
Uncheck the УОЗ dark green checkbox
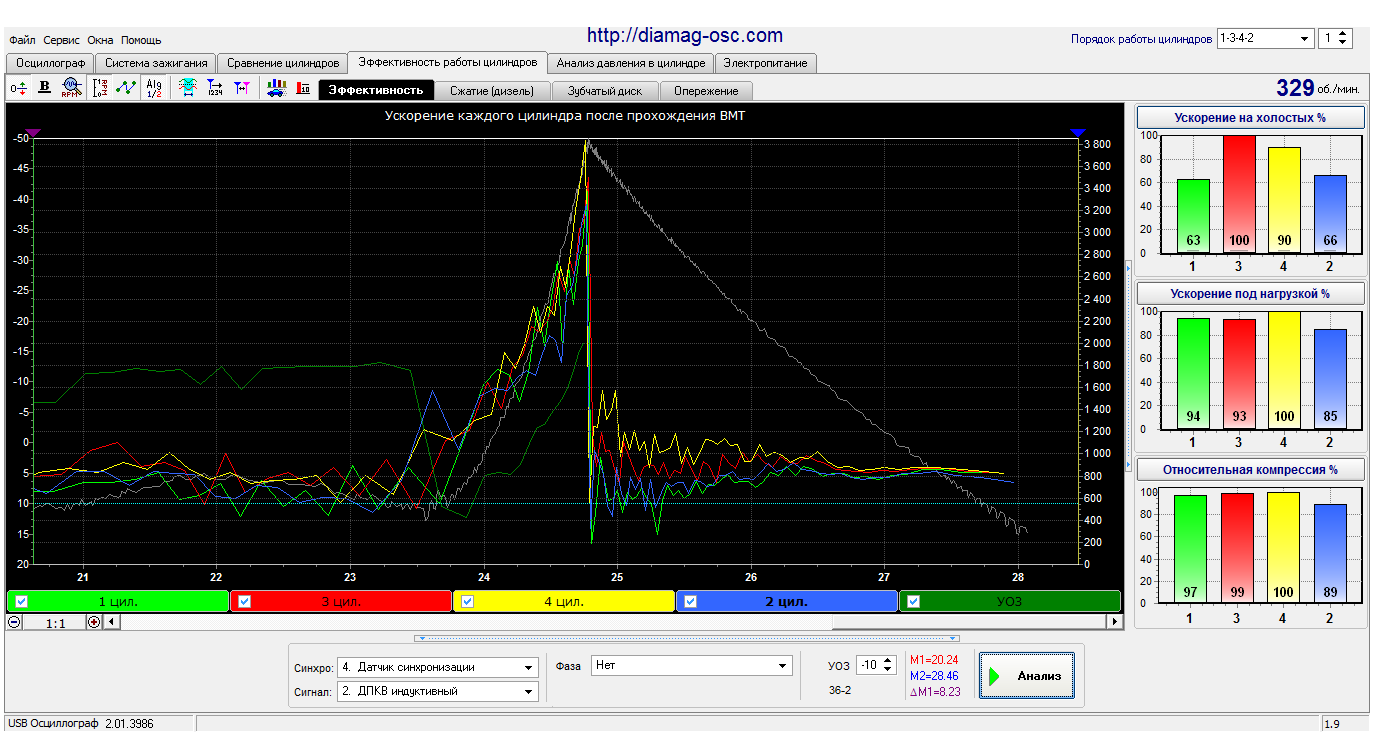(x=913, y=601)
